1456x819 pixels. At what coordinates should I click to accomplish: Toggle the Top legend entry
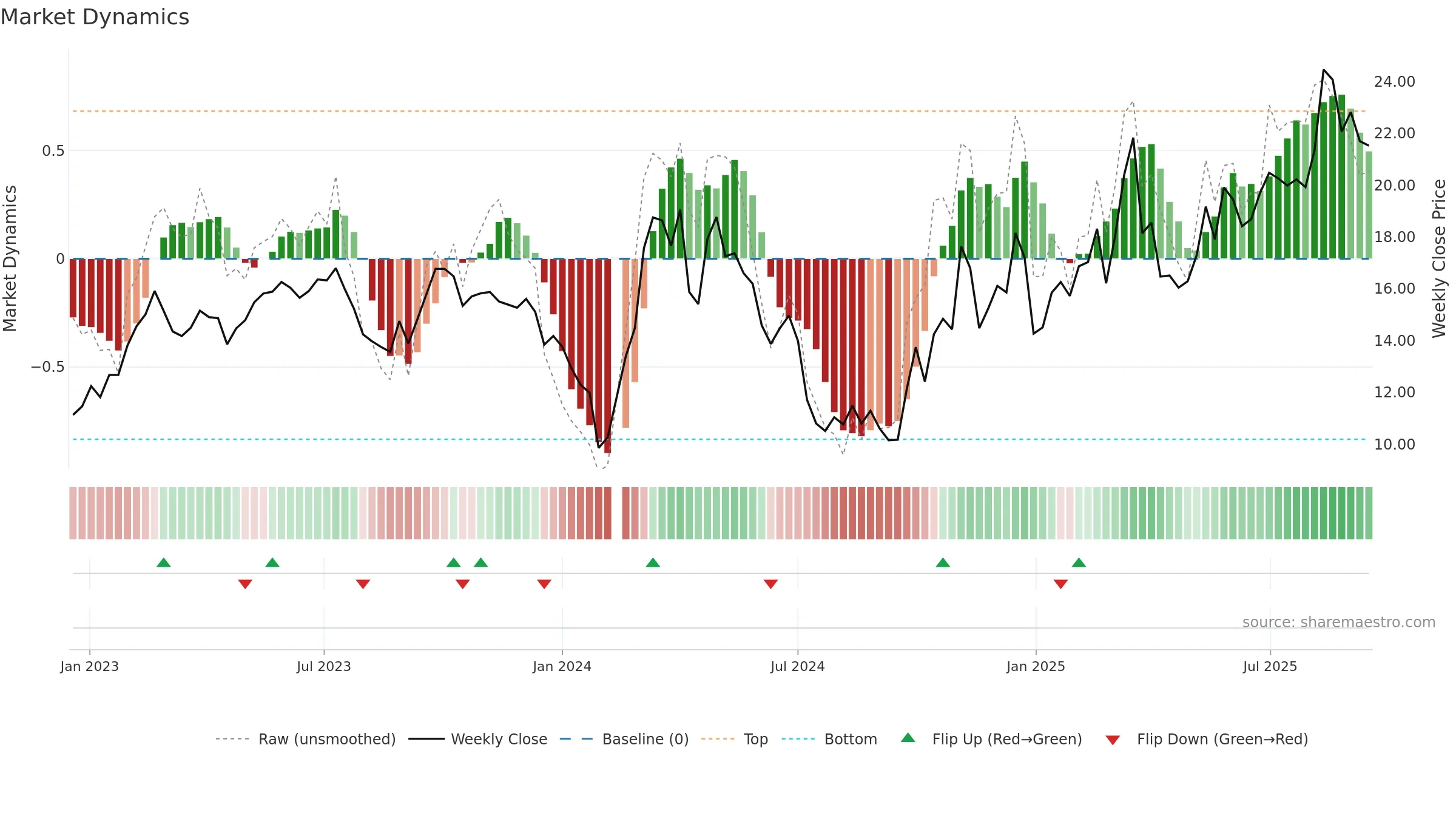(x=735, y=739)
